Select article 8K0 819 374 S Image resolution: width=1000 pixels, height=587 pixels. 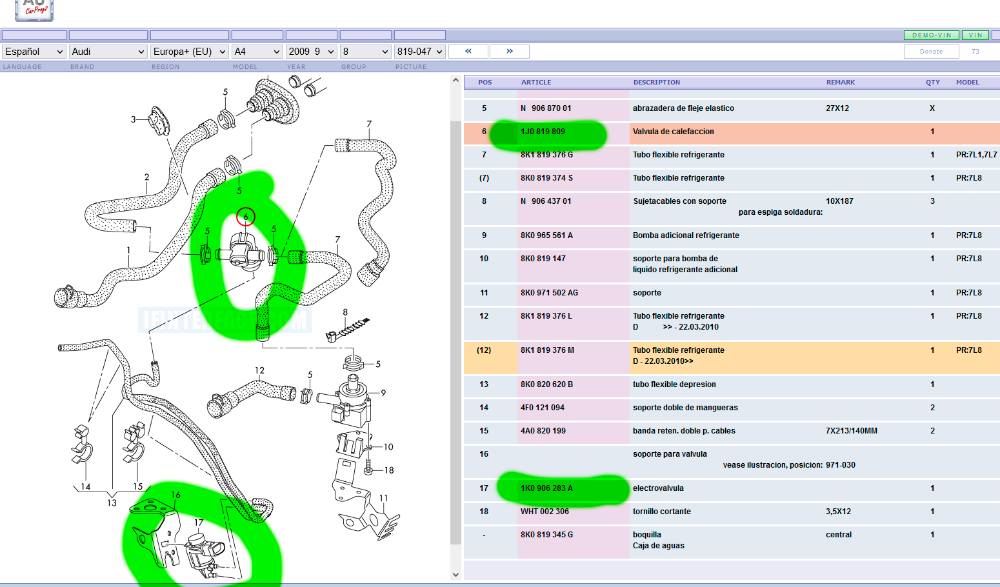click(547, 178)
